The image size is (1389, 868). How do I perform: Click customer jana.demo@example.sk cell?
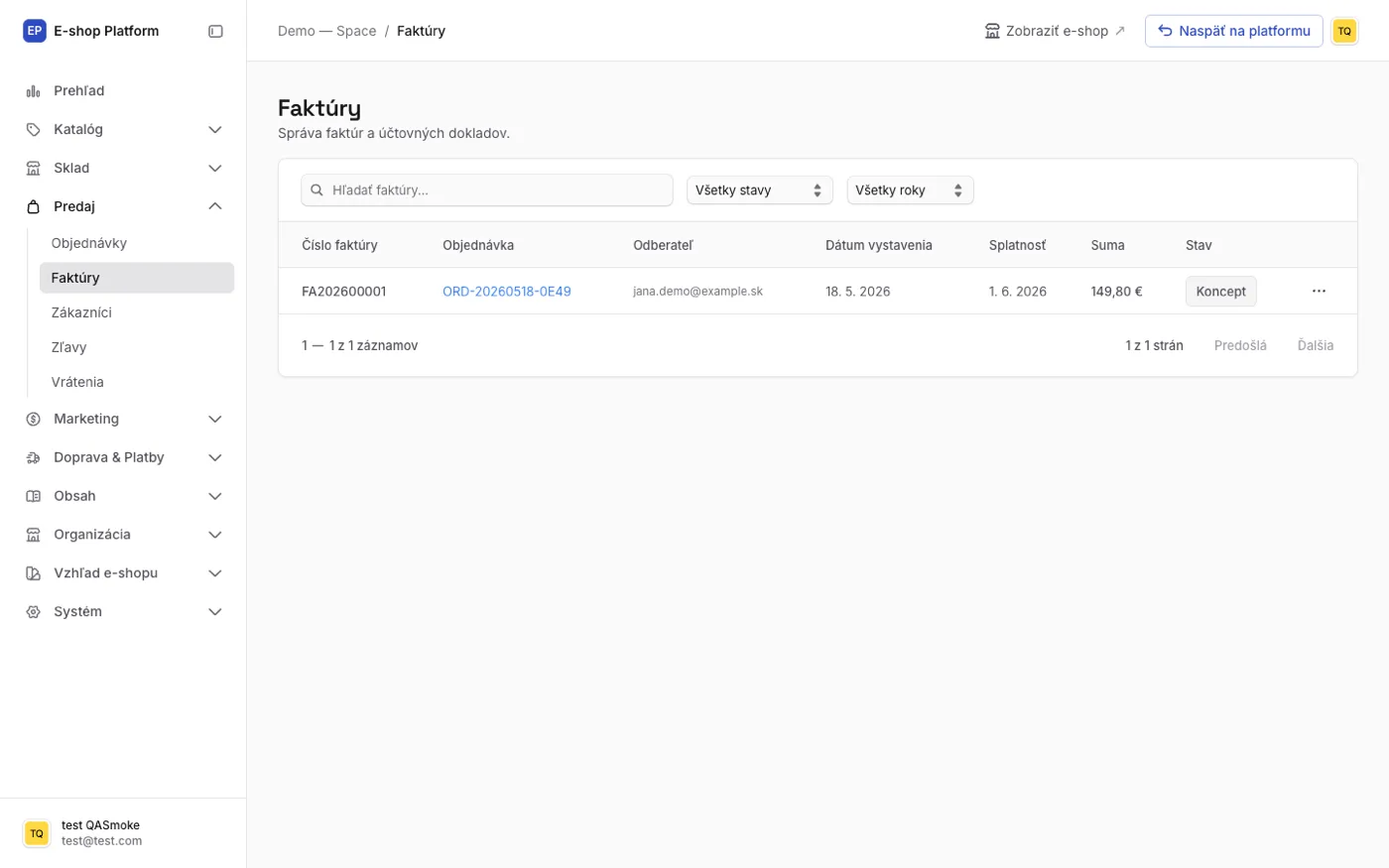point(698,292)
